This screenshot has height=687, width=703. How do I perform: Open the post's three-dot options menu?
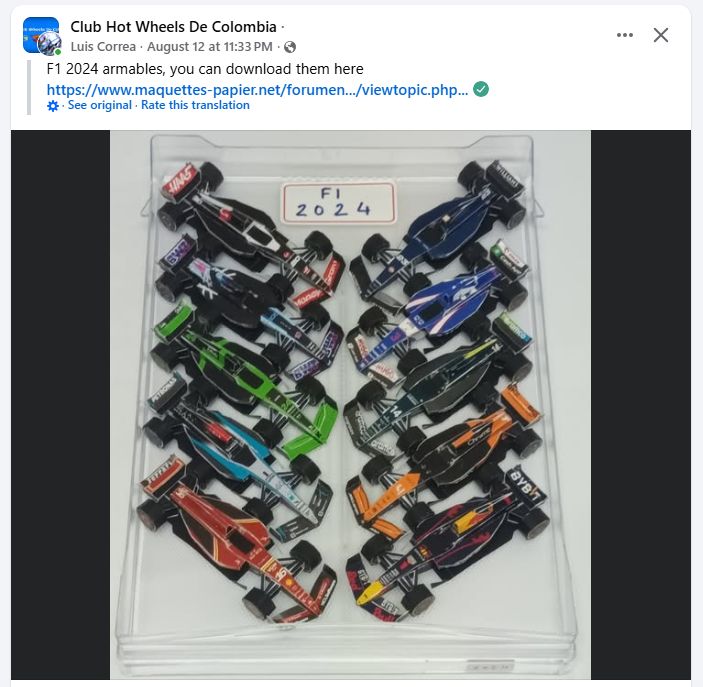(x=625, y=35)
